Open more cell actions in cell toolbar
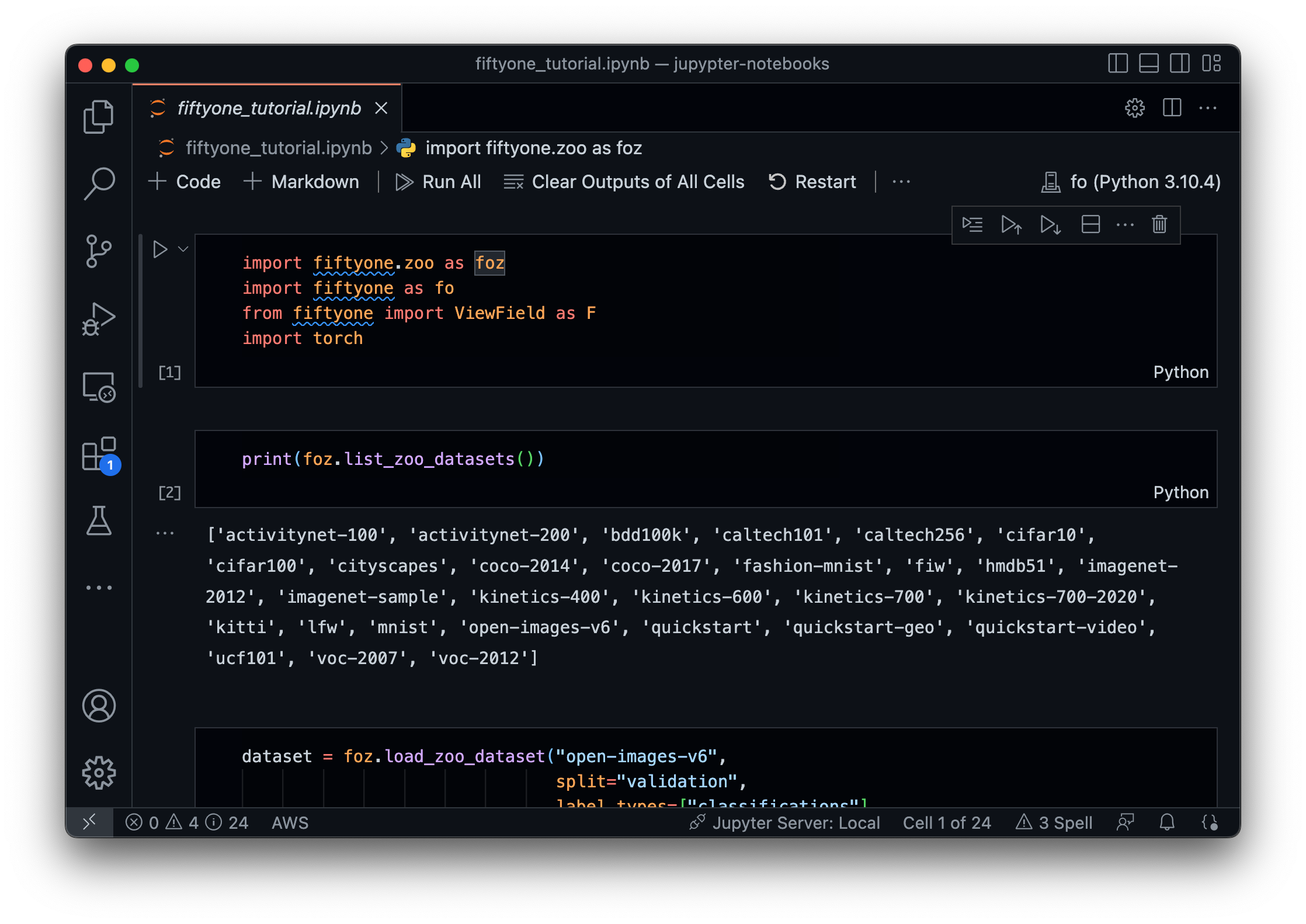Image resolution: width=1306 pixels, height=924 pixels. click(1125, 225)
